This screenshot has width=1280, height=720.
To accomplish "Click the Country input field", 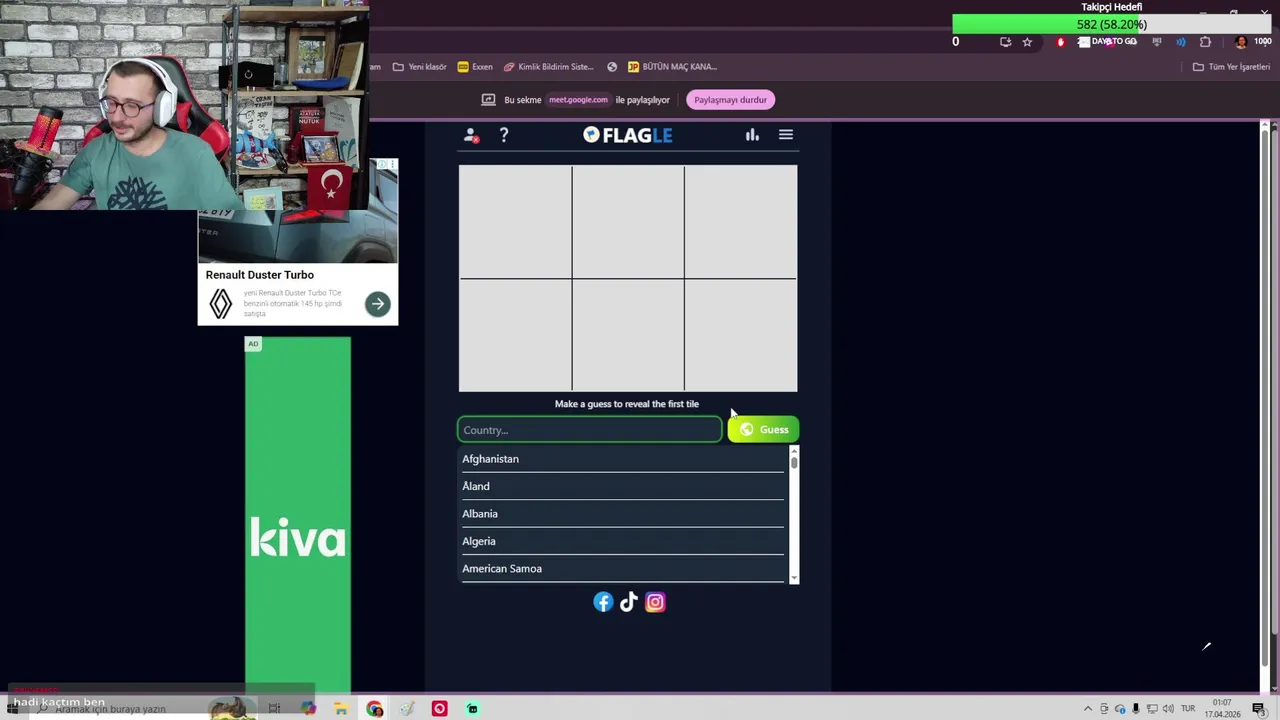I will tap(590, 430).
